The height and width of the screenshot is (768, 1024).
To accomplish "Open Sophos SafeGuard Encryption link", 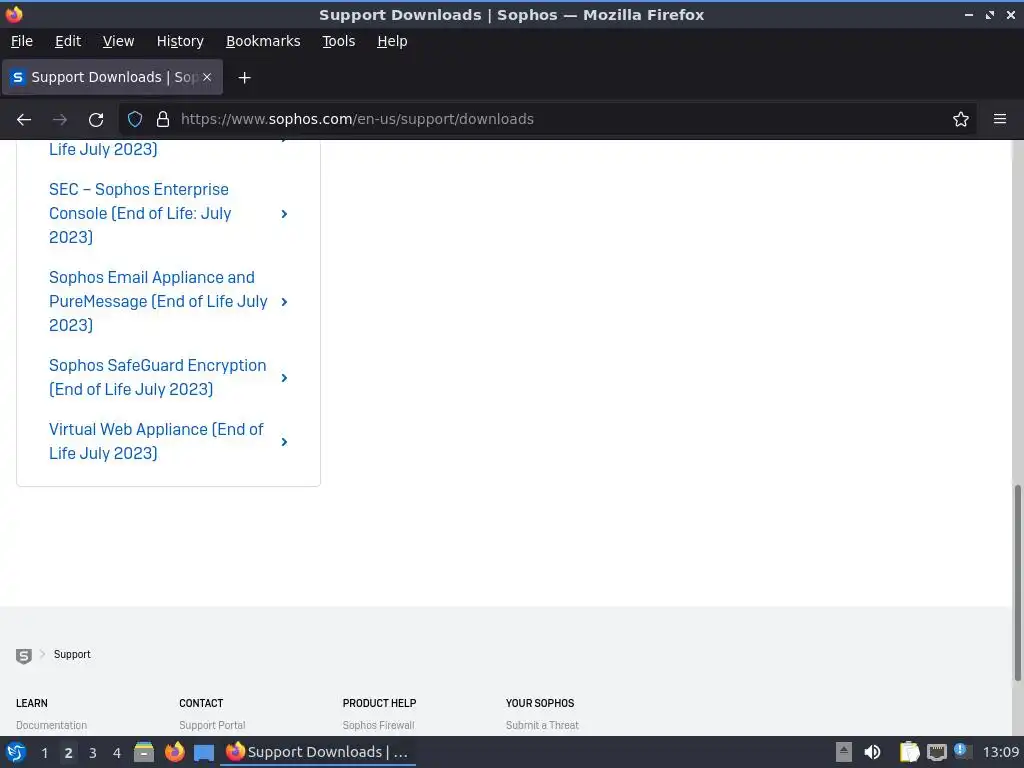I will click(x=157, y=377).
